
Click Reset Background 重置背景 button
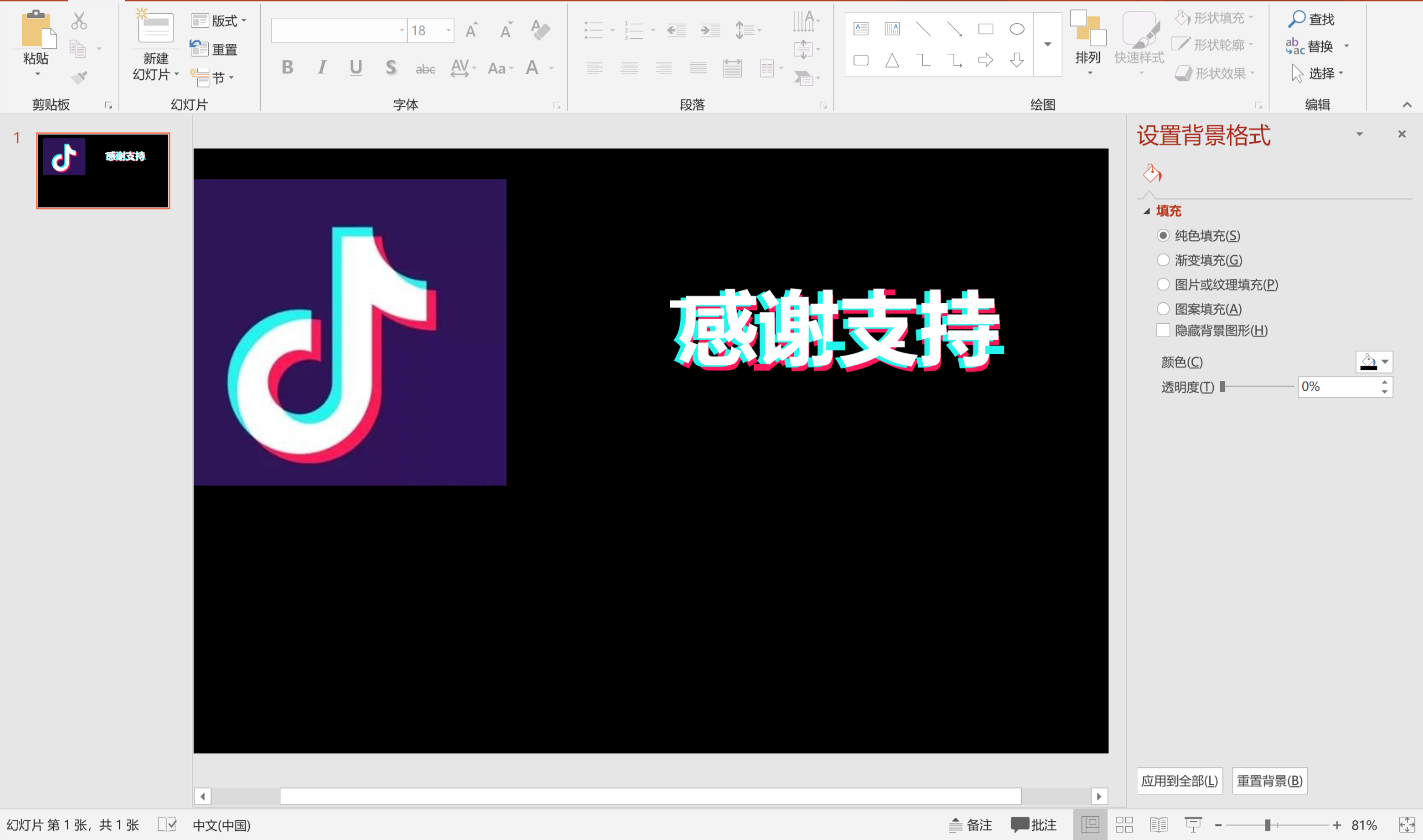1270,781
